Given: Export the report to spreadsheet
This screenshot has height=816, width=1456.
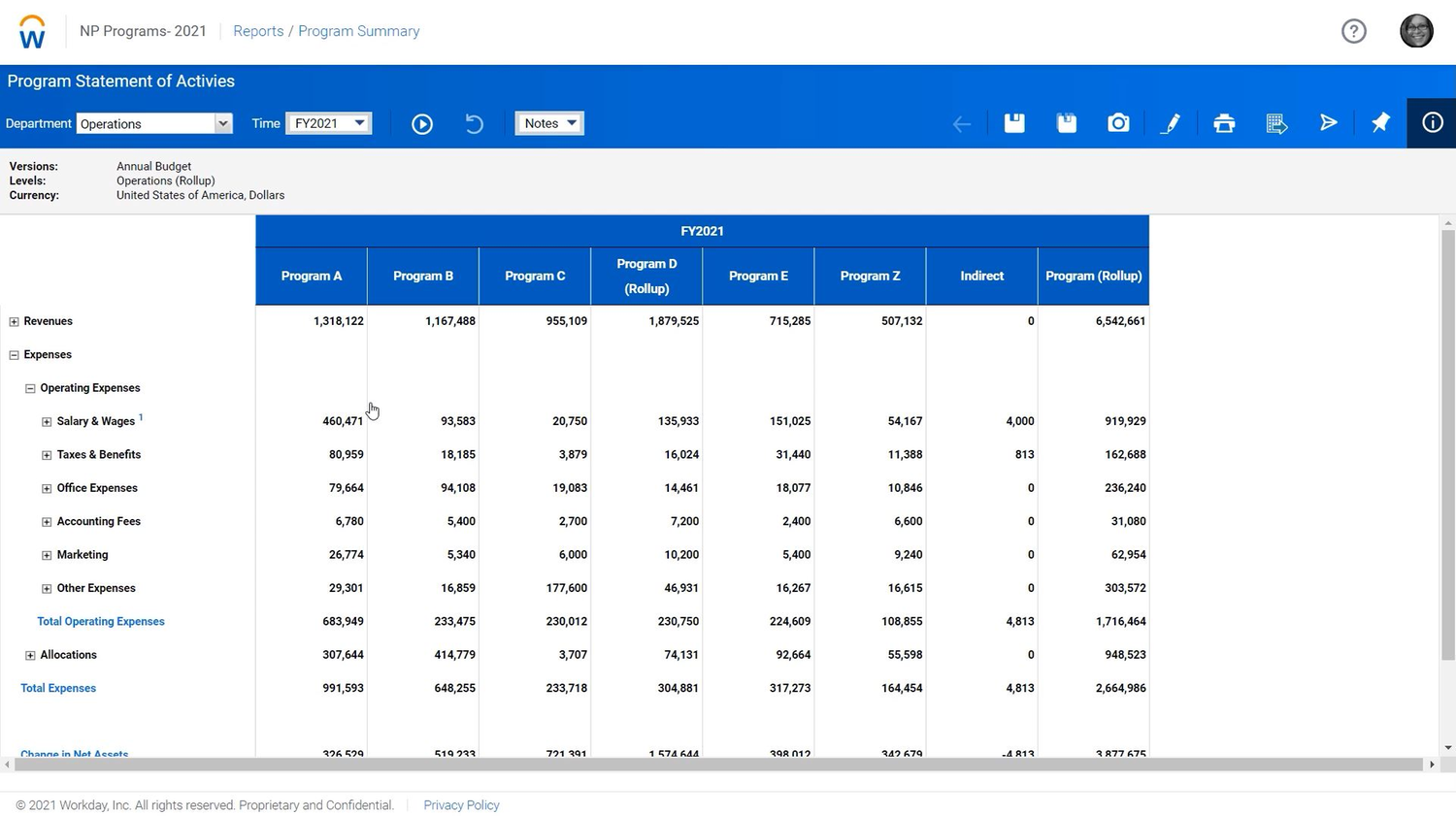Looking at the screenshot, I should click(x=1275, y=123).
